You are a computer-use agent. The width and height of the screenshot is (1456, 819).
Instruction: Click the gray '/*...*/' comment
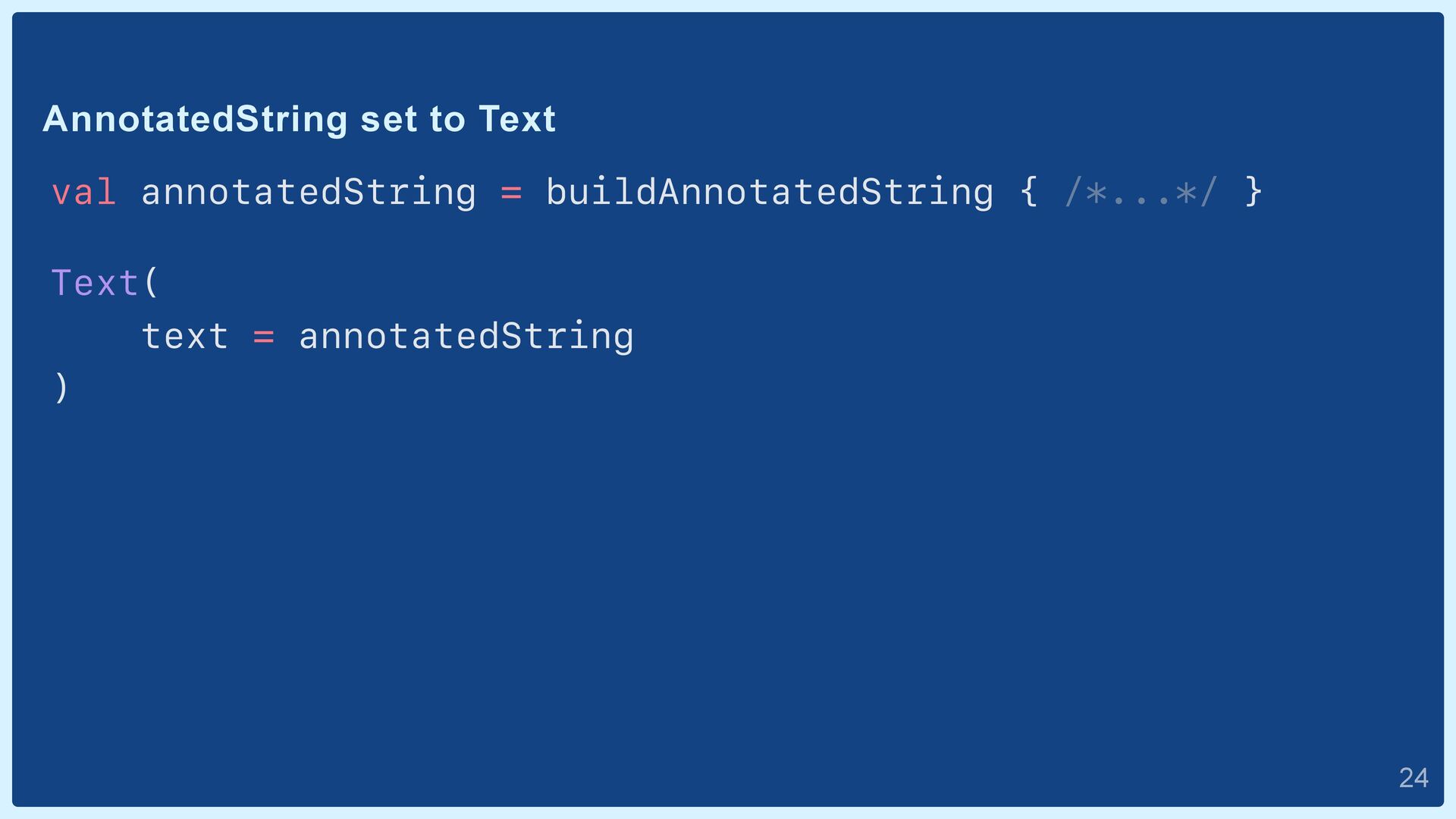(1141, 192)
